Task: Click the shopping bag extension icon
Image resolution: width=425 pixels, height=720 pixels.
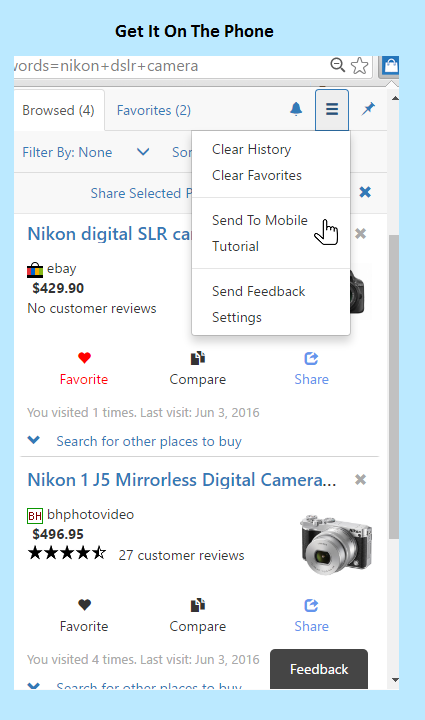Action: tap(390, 66)
